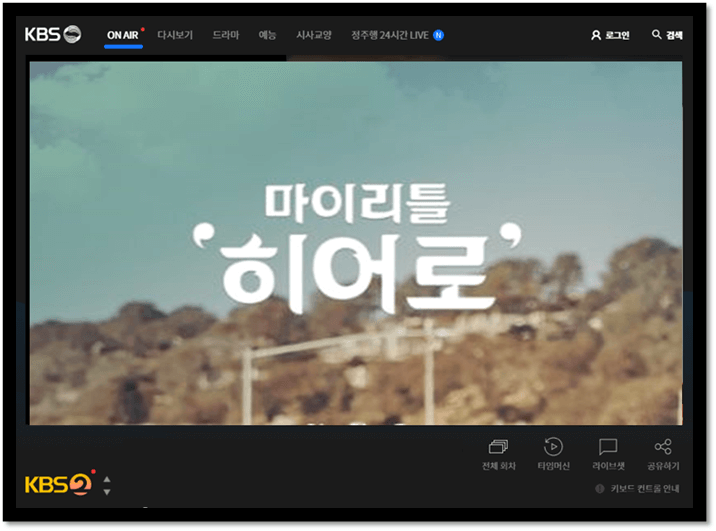Click the KBS2 channel logo
Viewport: 716px width, 531px height.
59,484
